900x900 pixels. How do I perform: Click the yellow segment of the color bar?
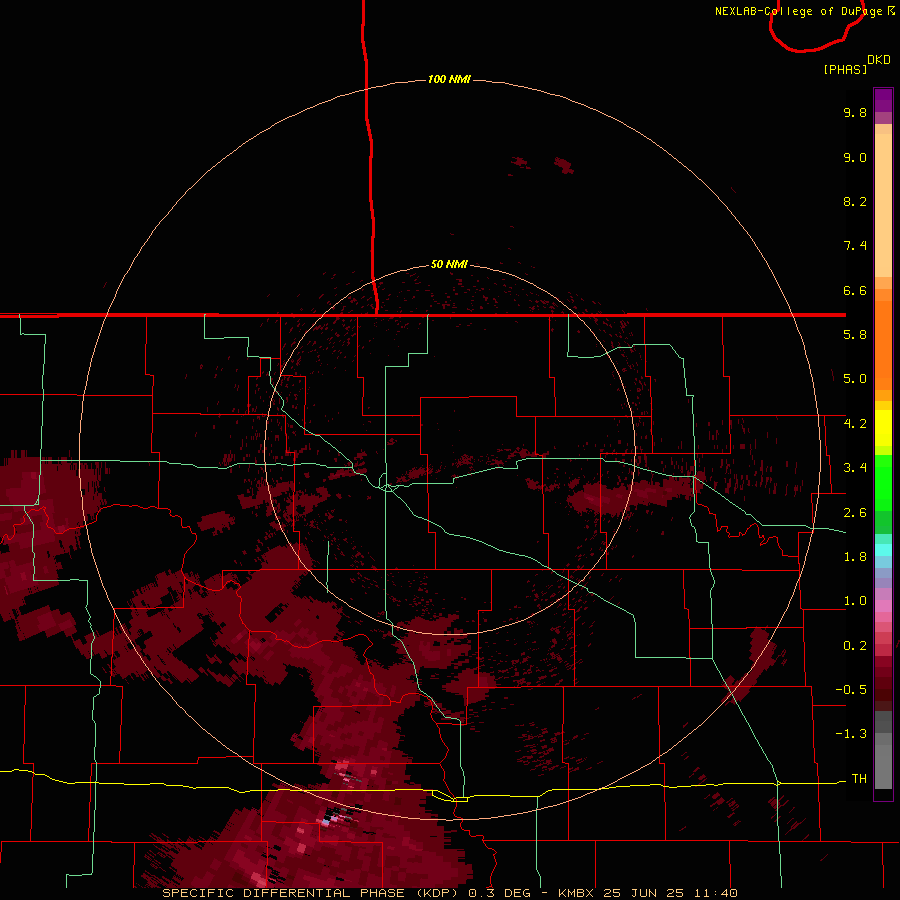[x=883, y=428]
